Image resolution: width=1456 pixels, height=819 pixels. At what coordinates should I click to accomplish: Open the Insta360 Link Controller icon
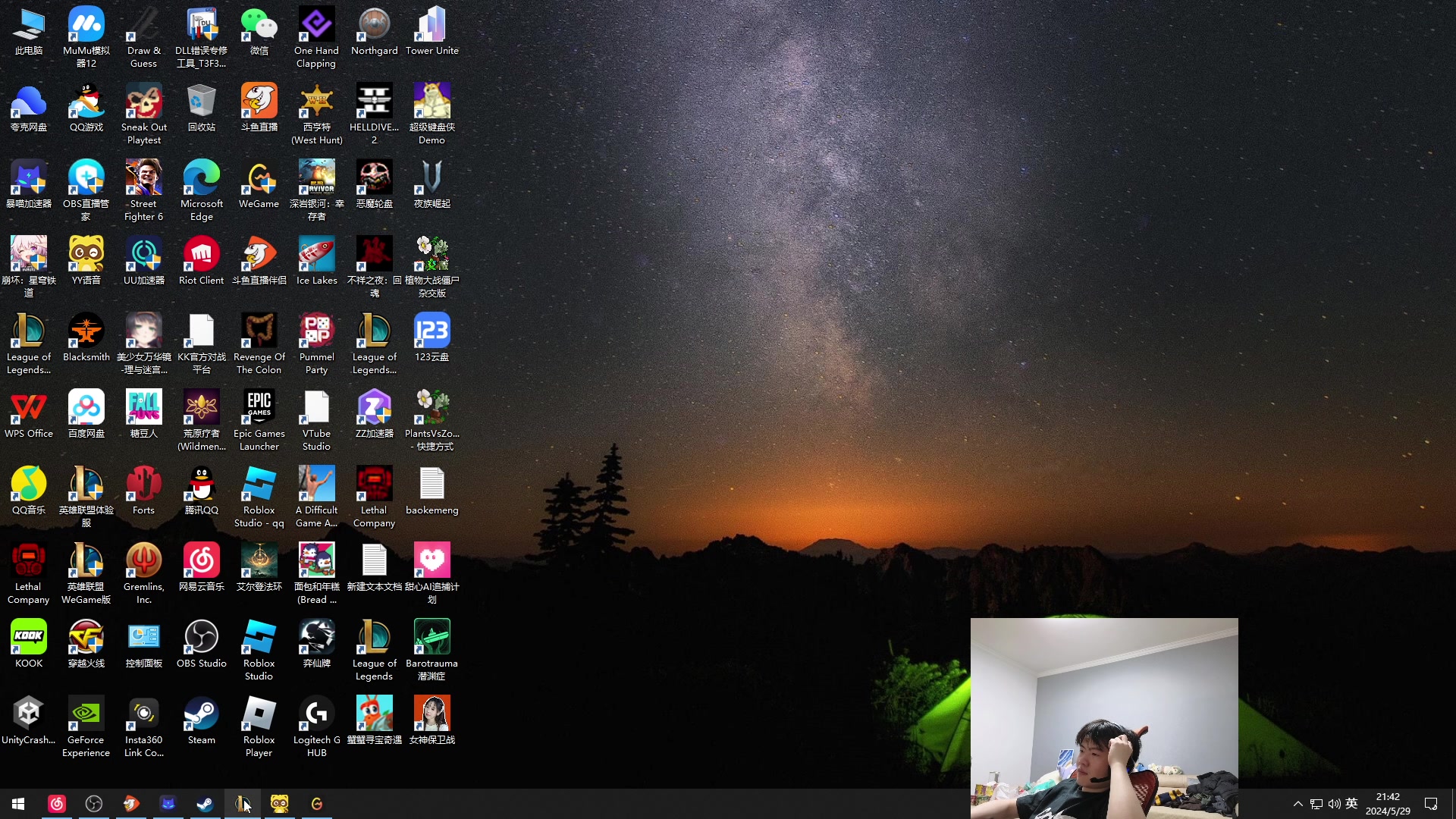tap(143, 727)
